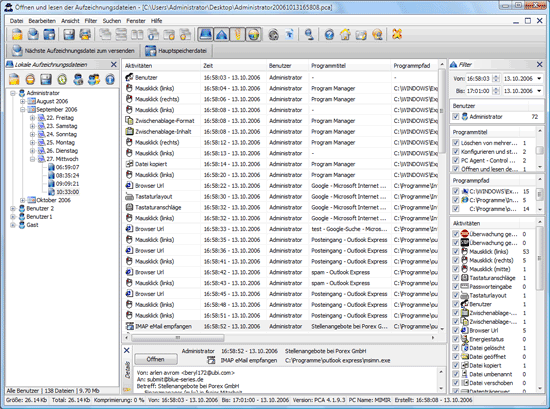Image resolution: width=550 pixels, height=409 pixels.
Task: Expand the Oktober 2006 tree node
Action: click(22, 200)
